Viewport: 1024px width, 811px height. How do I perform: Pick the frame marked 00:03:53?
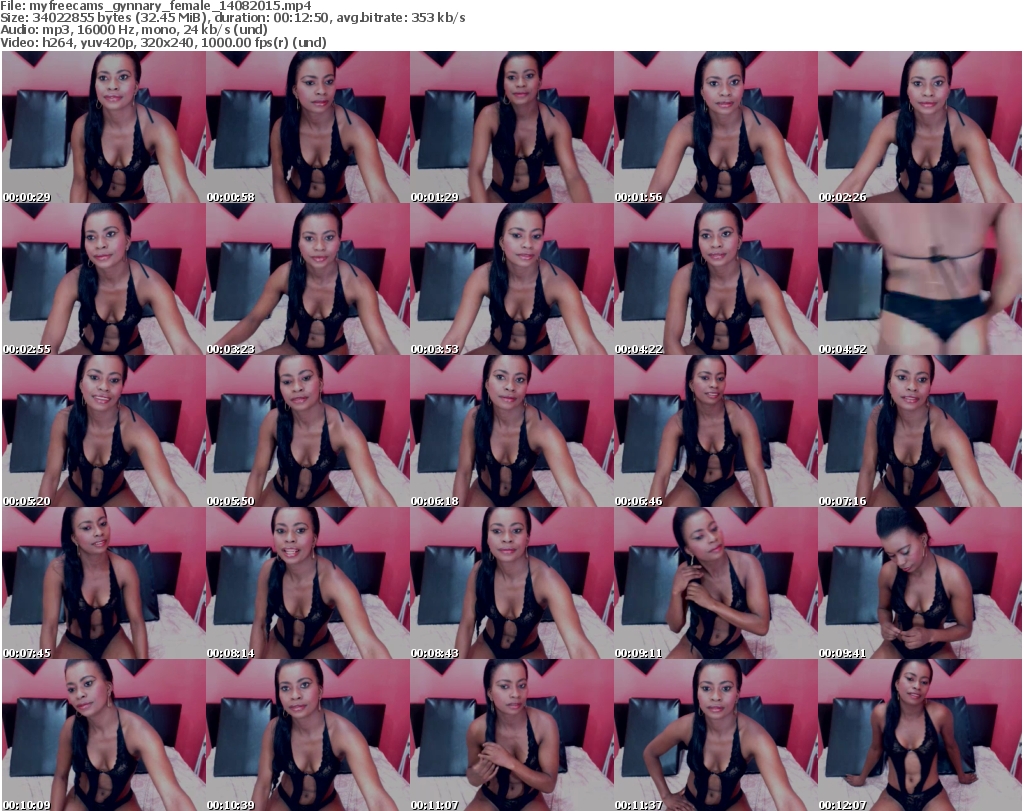(x=512, y=279)
